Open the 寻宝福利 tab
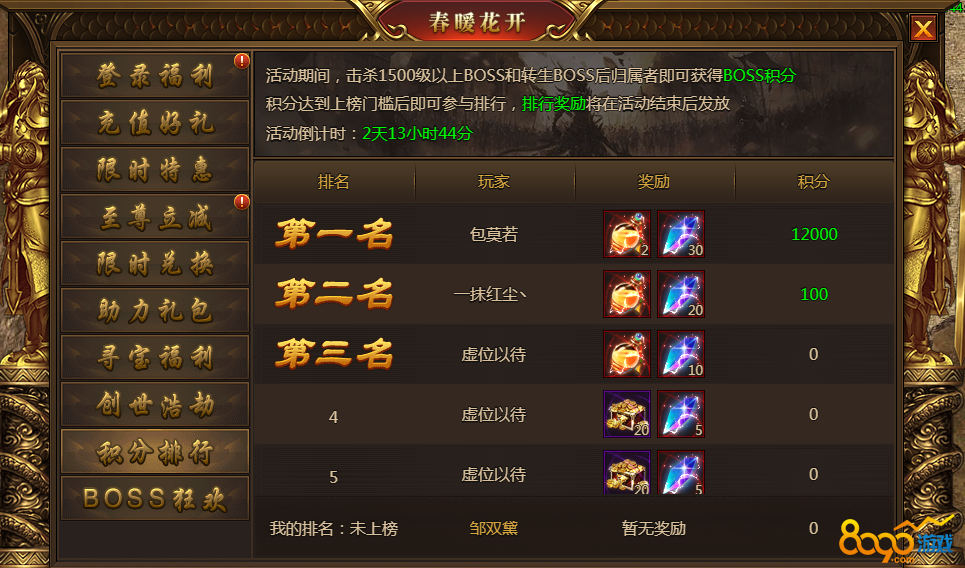The image size is (965, 568). [155, 357]
